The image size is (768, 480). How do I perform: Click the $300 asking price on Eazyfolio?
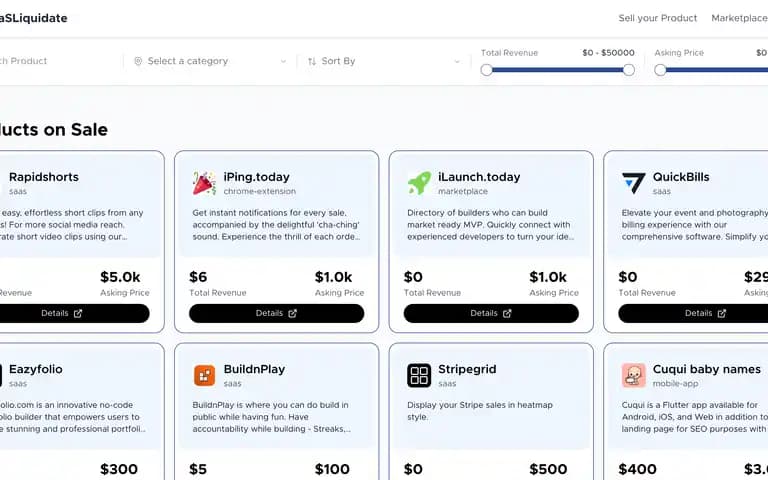coord(119,469)
